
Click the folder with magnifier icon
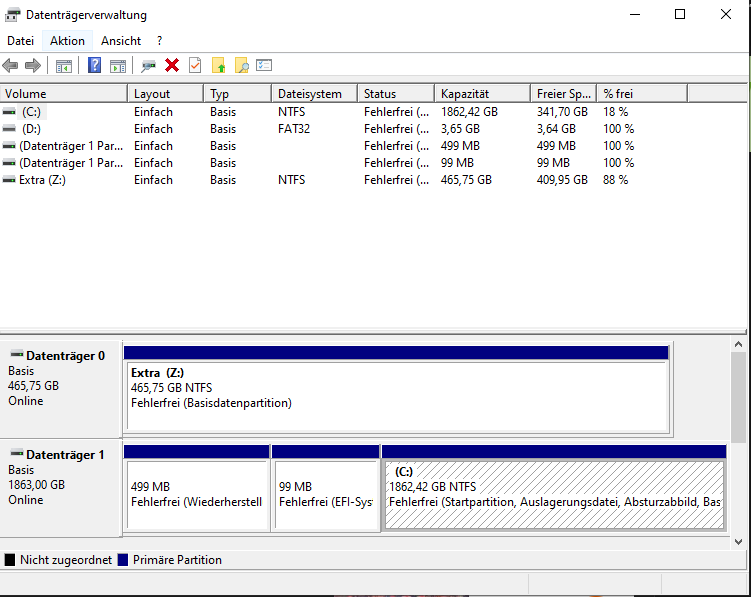[x=242, y=65]
